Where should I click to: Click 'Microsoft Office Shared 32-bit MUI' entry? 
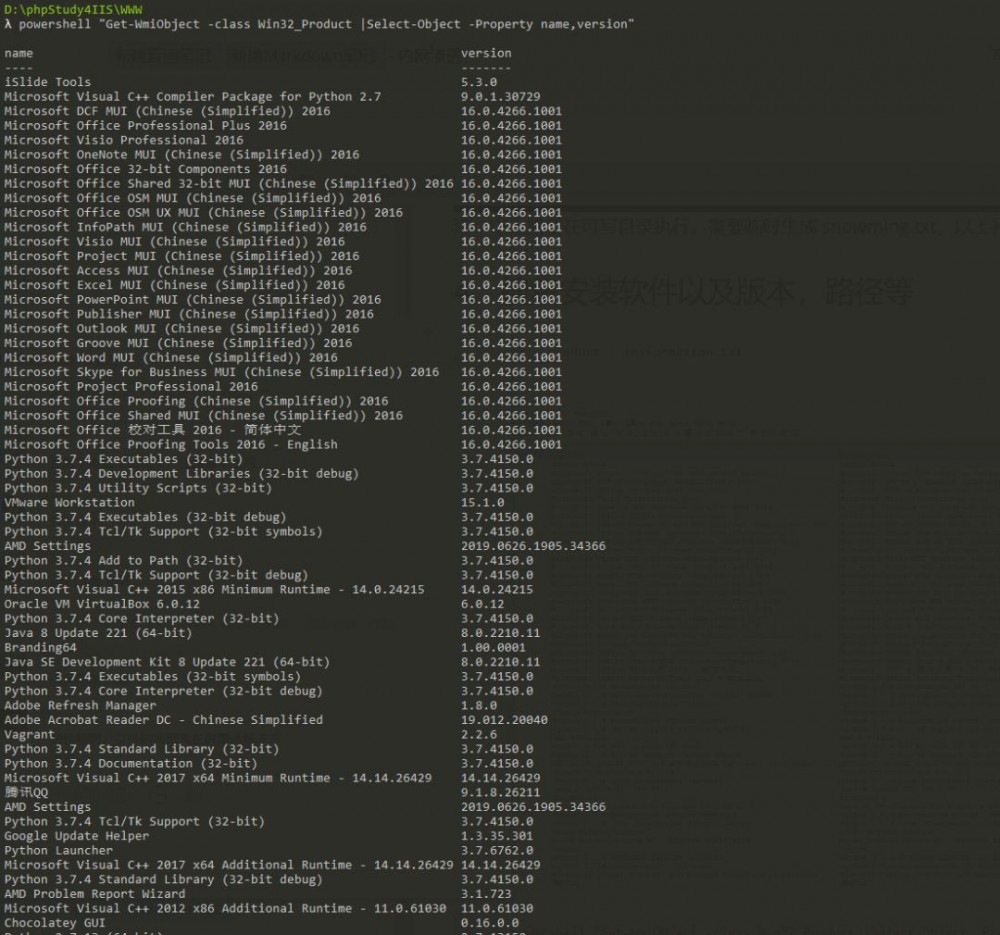[x=229, y=184]
